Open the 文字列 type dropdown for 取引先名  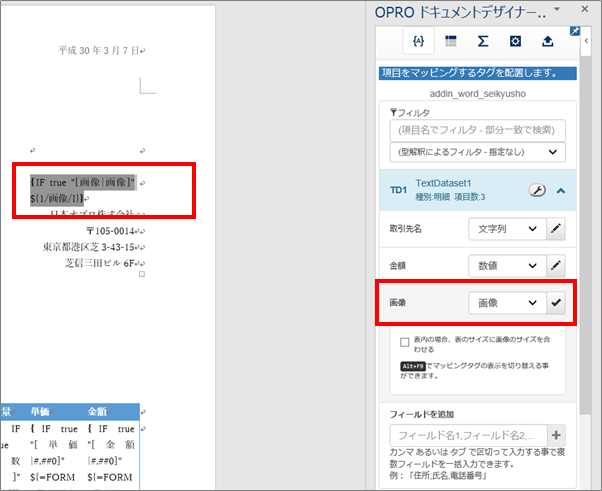pyautogui.click(x=505, y=230)
